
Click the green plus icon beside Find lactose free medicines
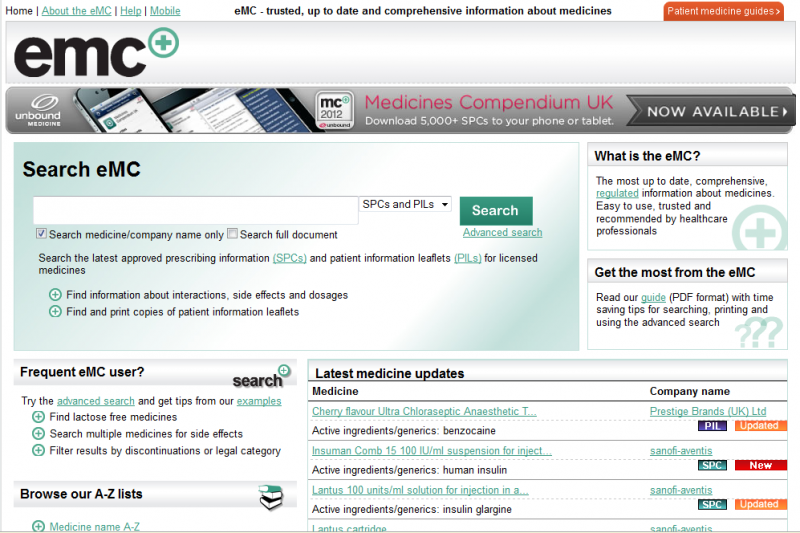click(38, 417)
